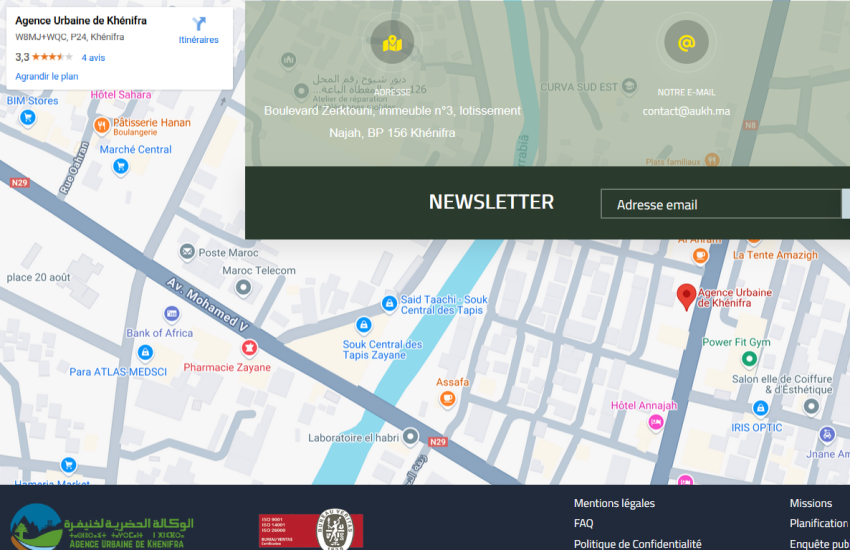Click the Poste Maroc map marker
This screenshot has width=850, height=550.
[187, 252]
